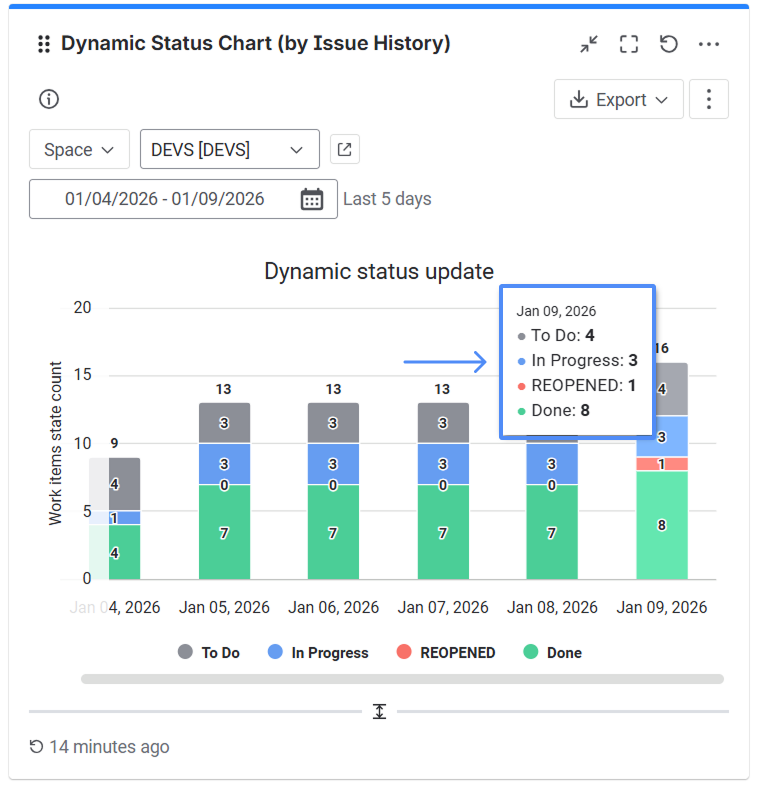Click the horizontal chart scrollbar

coord(402,679)
